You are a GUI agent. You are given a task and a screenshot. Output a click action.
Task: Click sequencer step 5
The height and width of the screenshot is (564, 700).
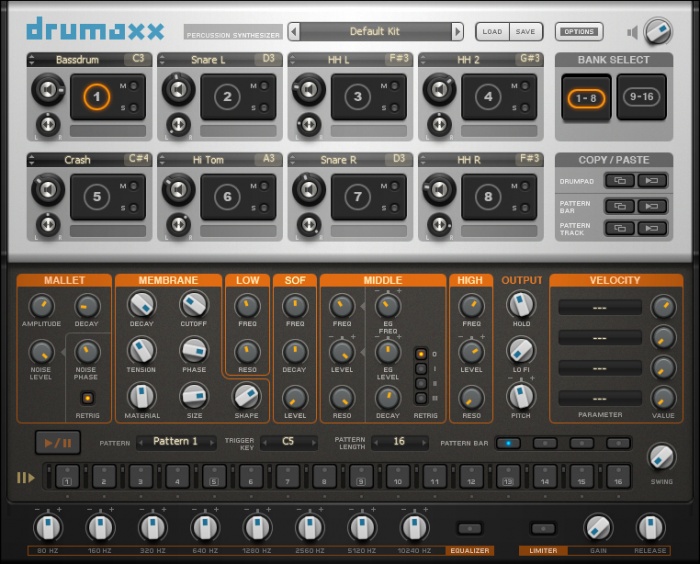click(214, 476)
